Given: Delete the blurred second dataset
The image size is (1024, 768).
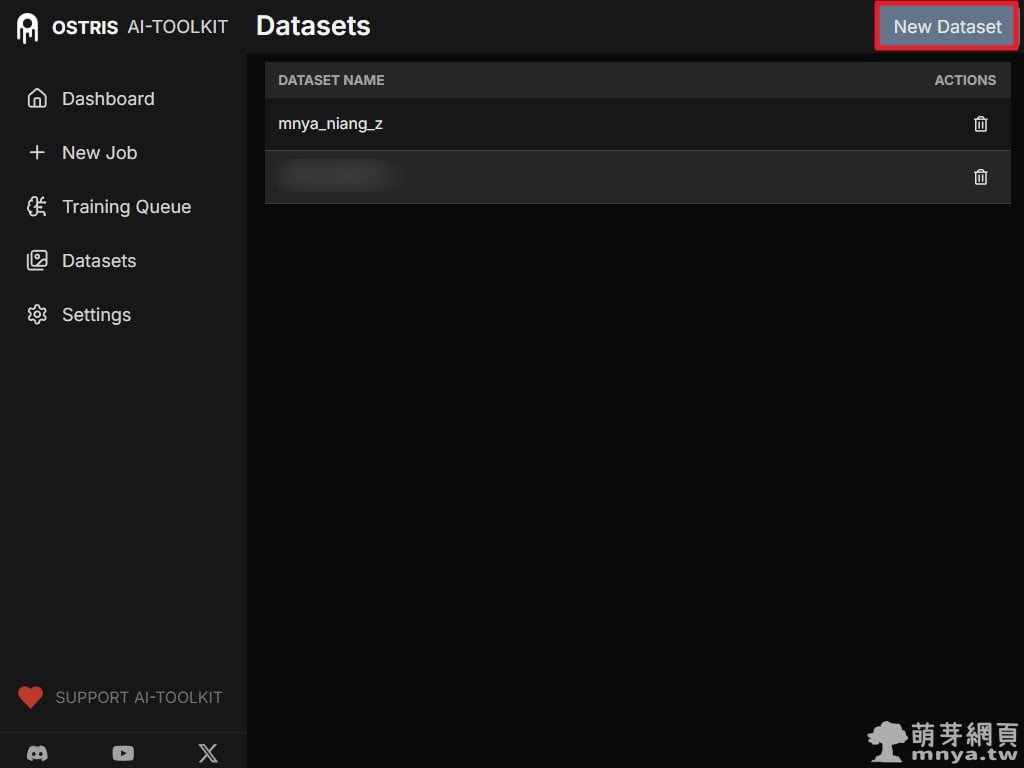Looking at the screenshot, I should tap(980, 177).
